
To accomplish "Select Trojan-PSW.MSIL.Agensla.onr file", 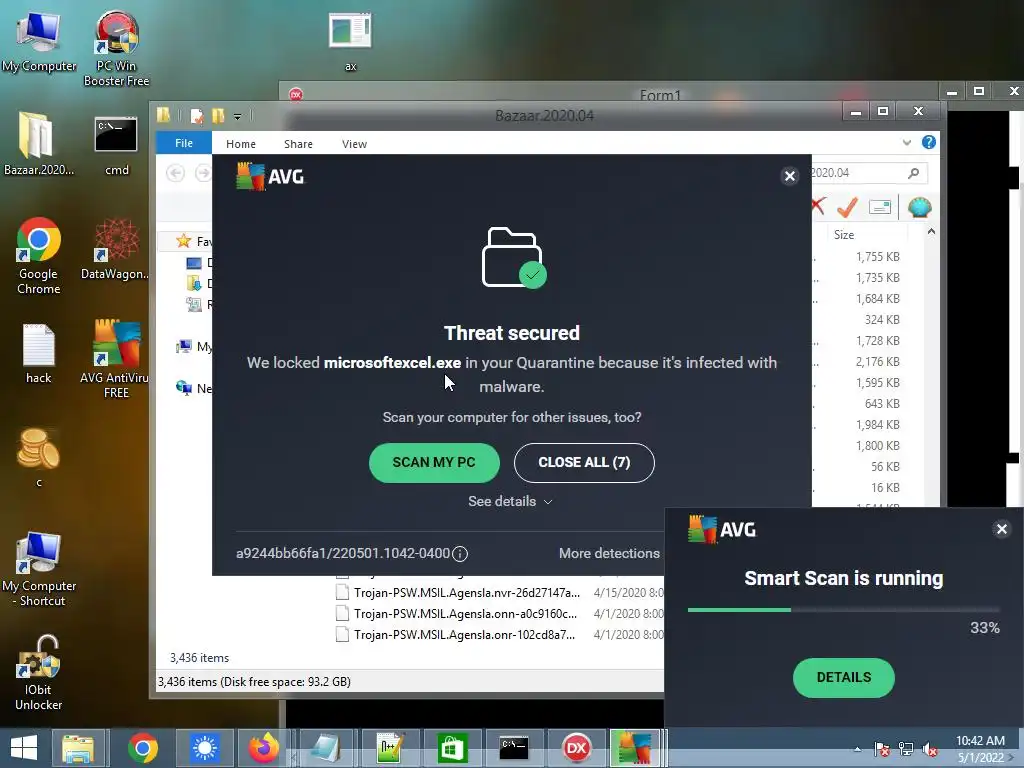I will tap(466, 635).
